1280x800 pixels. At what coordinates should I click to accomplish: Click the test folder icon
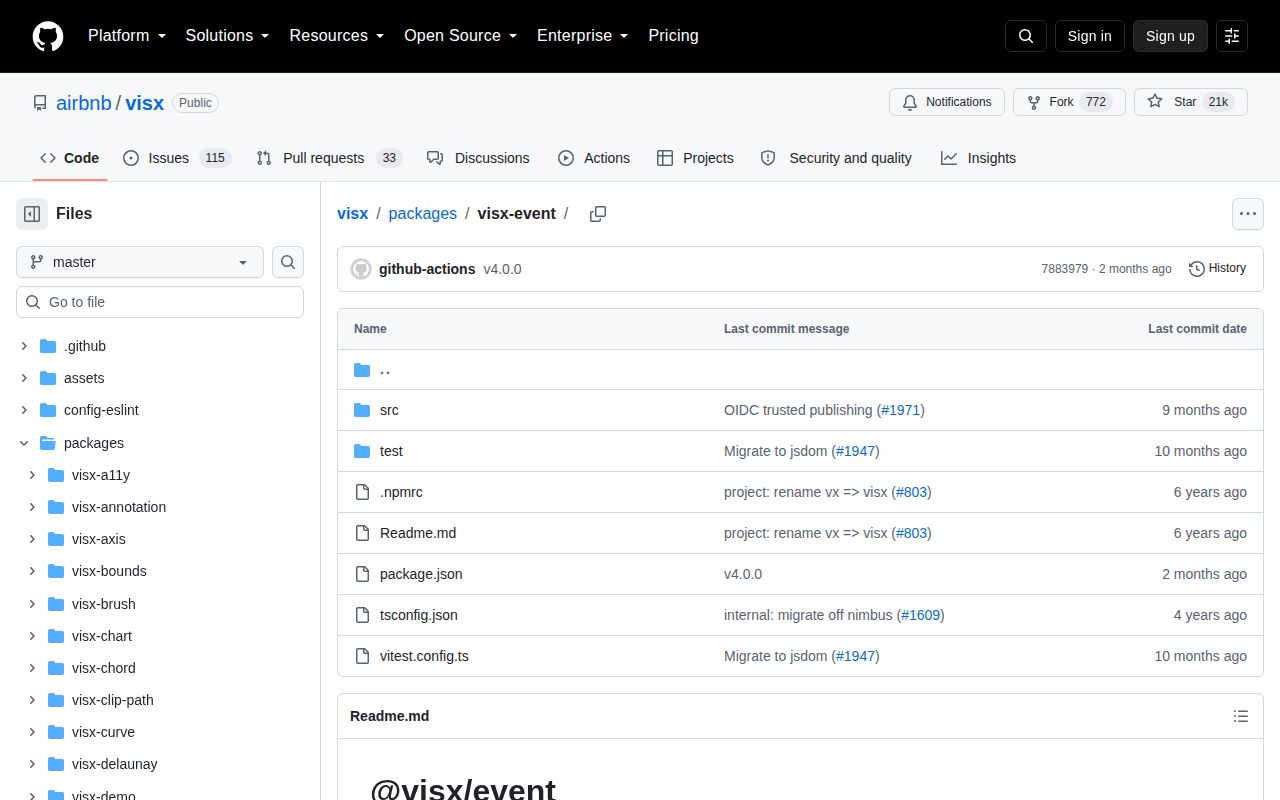click(x=362, y=451)
